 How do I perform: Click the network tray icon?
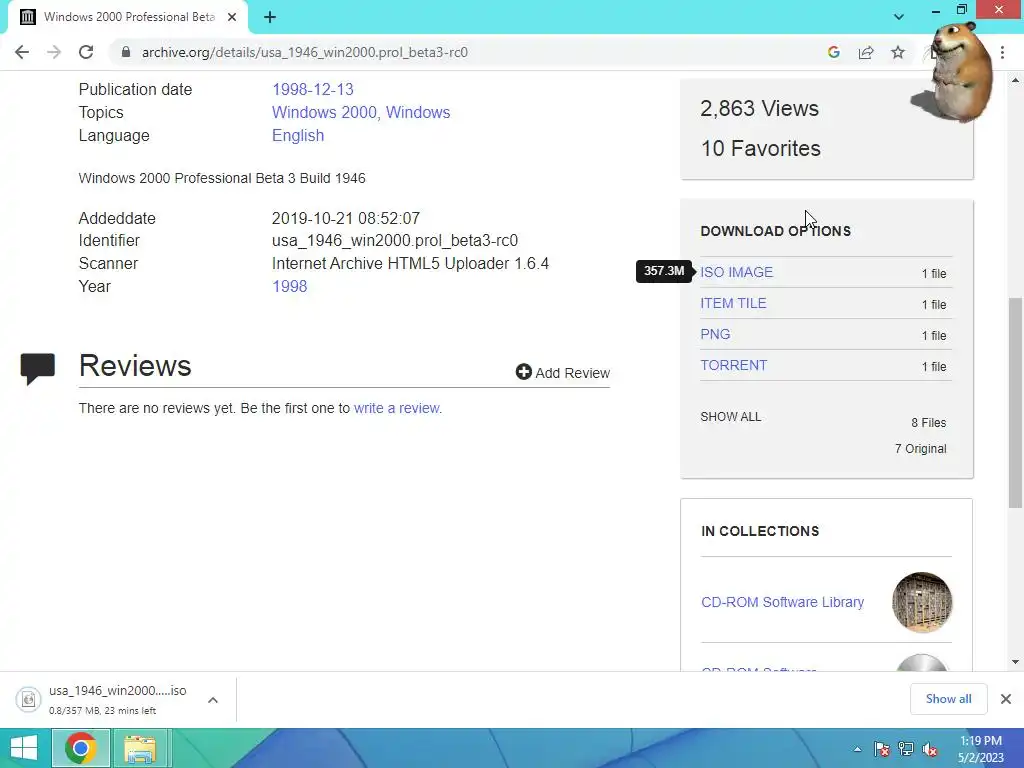(906, 749)
